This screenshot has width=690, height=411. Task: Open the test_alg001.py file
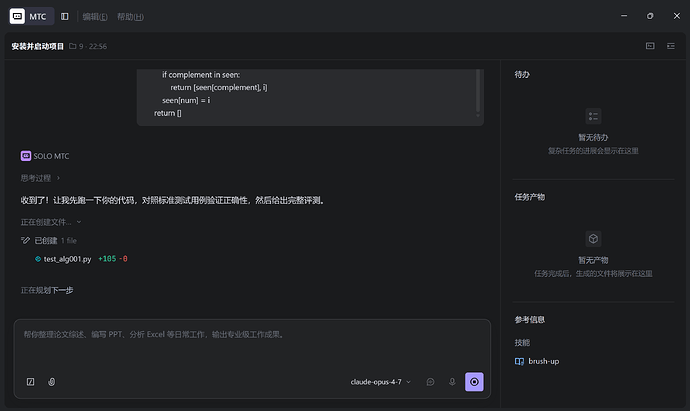coord(67,259)
